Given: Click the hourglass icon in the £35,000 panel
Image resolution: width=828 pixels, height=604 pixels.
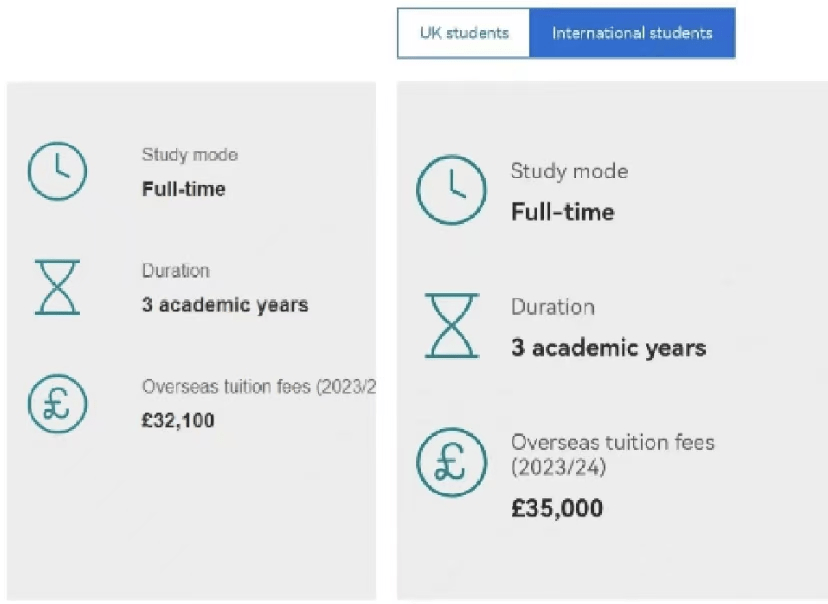Looking at the screenshot, I should (451, 326).
